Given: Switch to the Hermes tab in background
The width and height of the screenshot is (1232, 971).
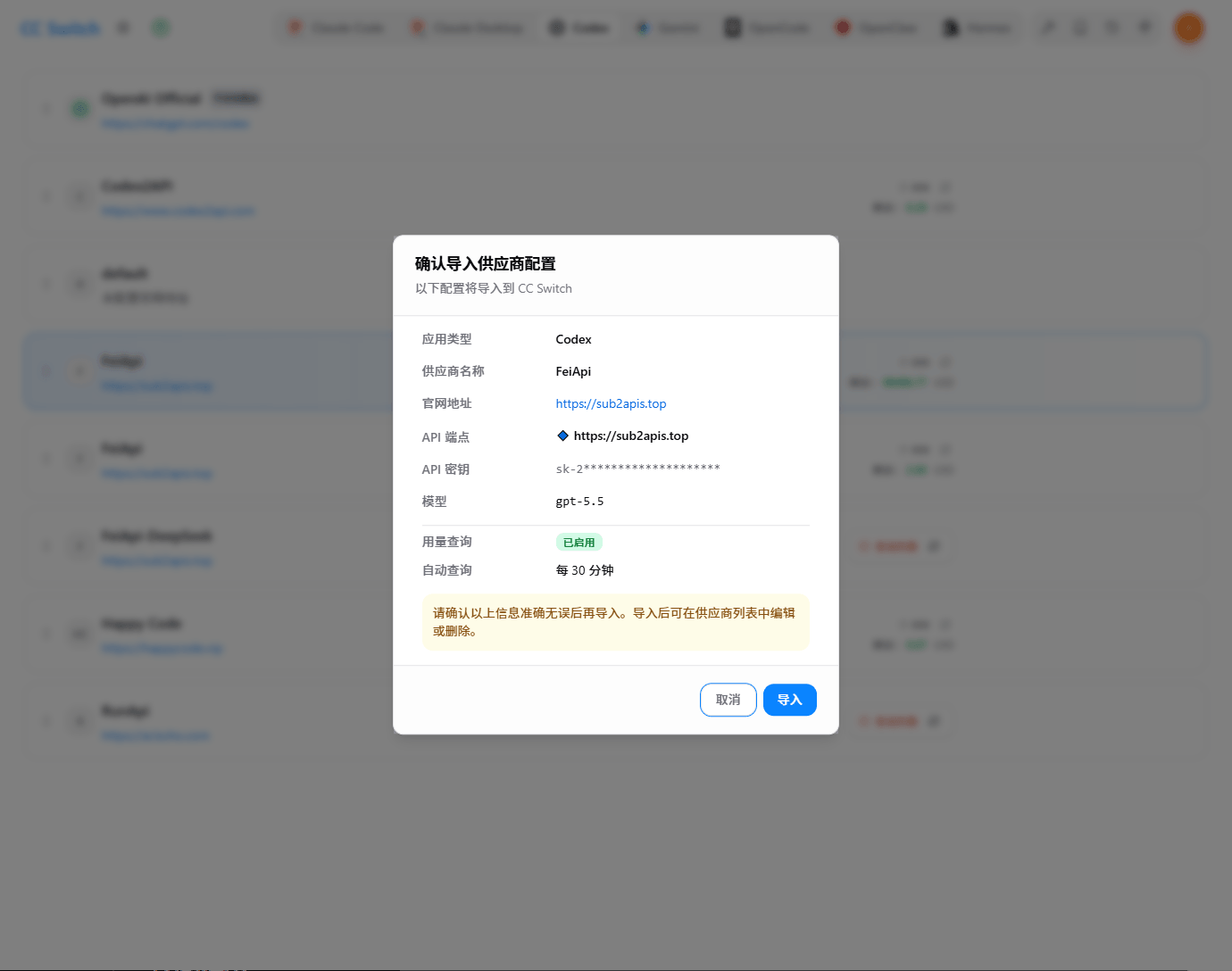Looking at the screenshot, I should (978, 28).
